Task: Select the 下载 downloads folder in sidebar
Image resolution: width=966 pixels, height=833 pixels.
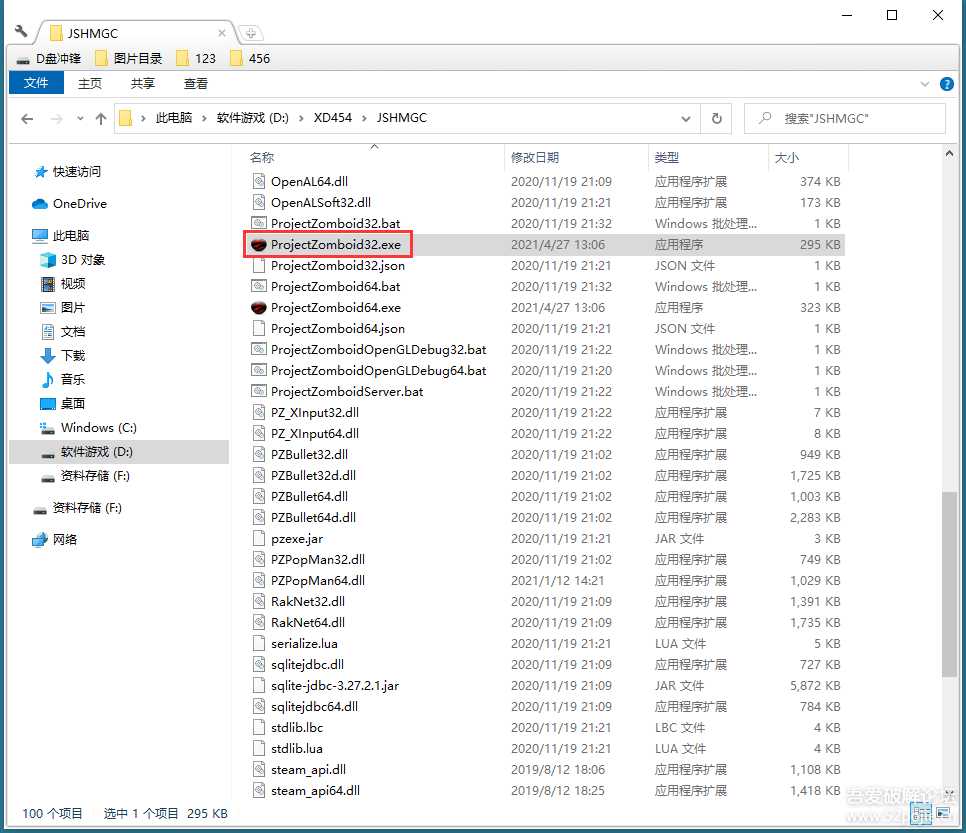Action: point(73,355)
